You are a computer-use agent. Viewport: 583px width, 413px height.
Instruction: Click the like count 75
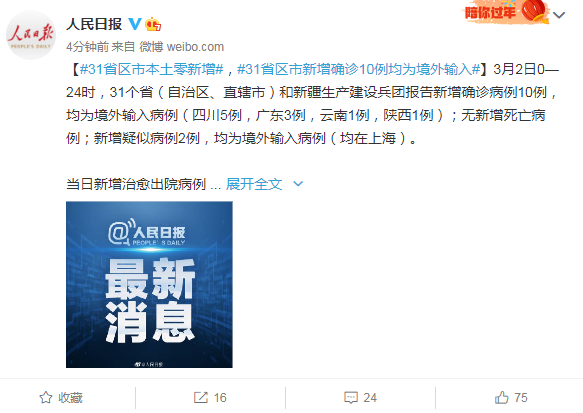[x=521, y=398]
